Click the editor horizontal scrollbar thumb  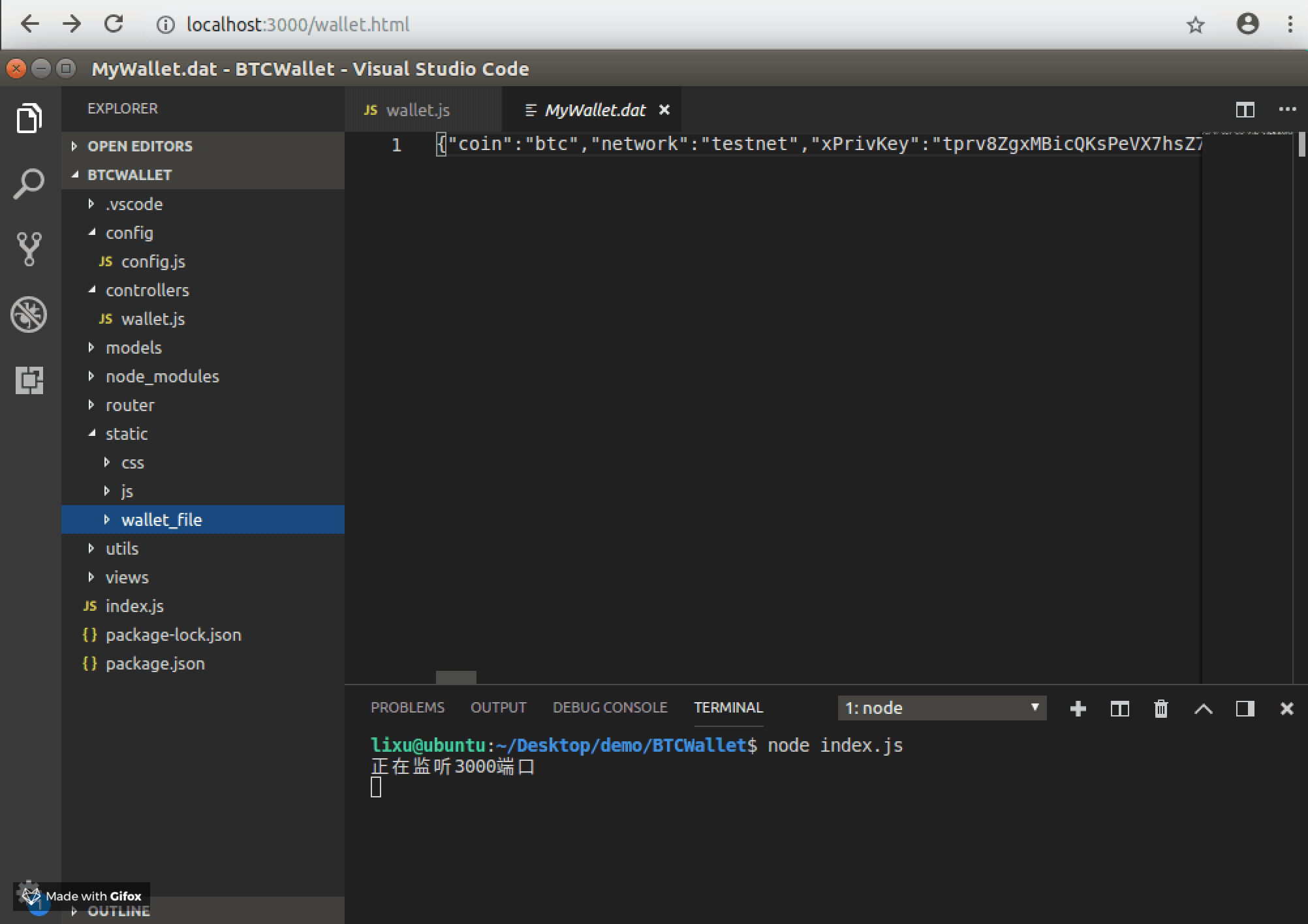(456, 677)
